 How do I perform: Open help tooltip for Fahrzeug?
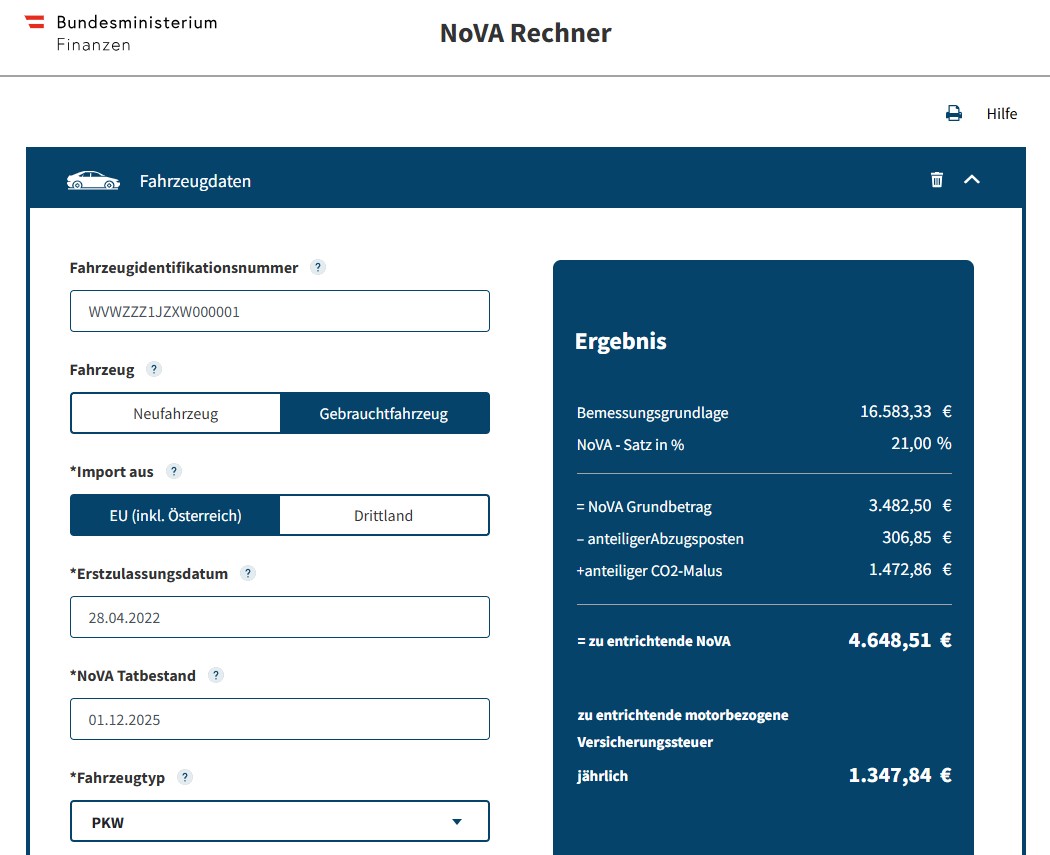coord(153,369)
